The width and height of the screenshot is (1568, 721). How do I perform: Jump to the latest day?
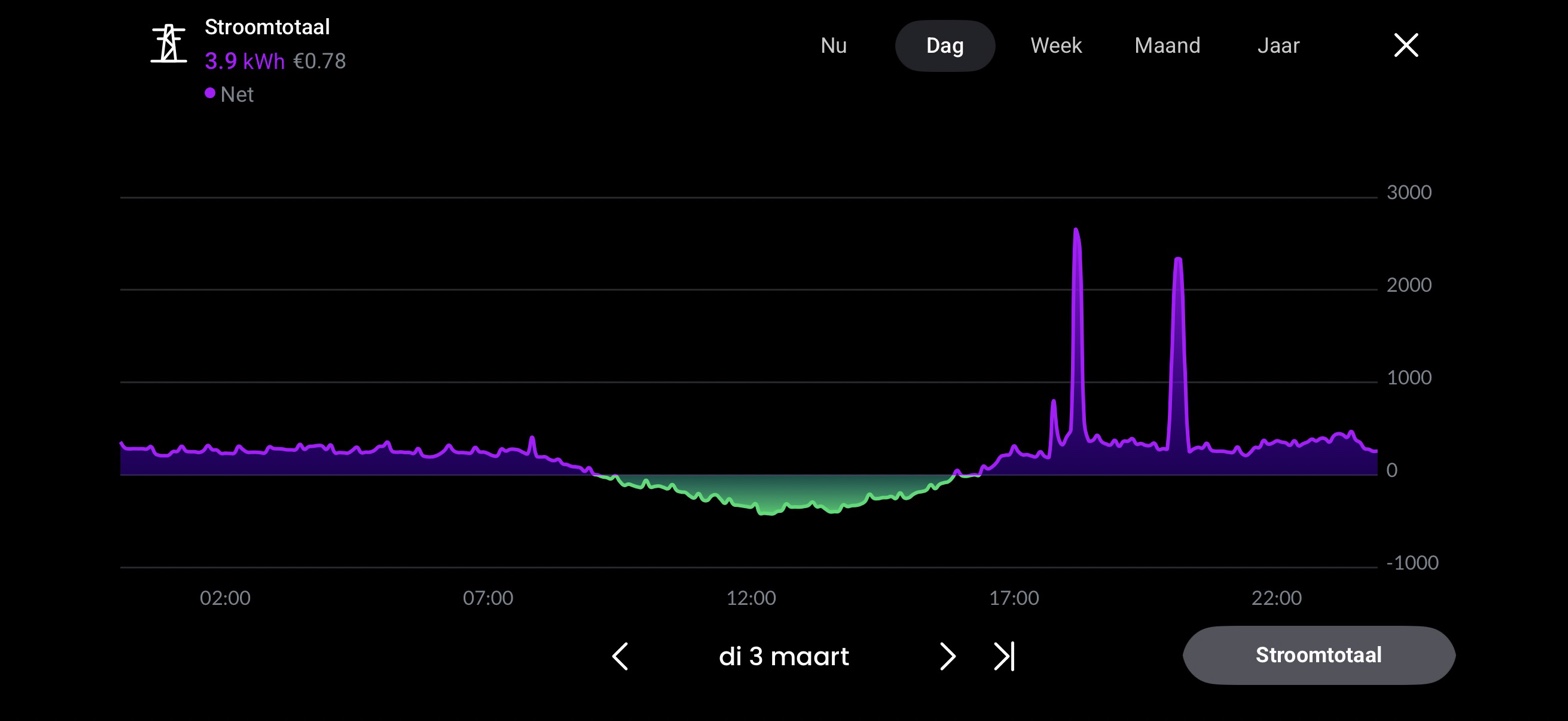[x=1003, y=657]
